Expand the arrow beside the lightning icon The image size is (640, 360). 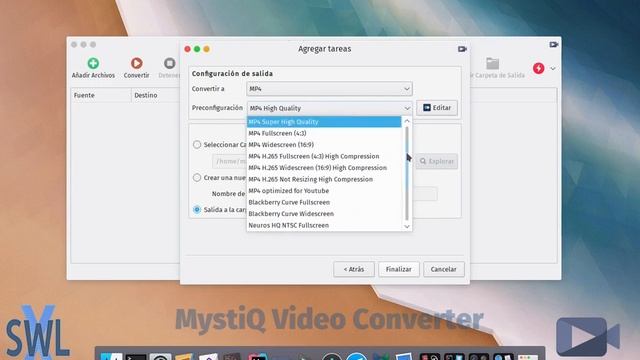tap(553, 69)
